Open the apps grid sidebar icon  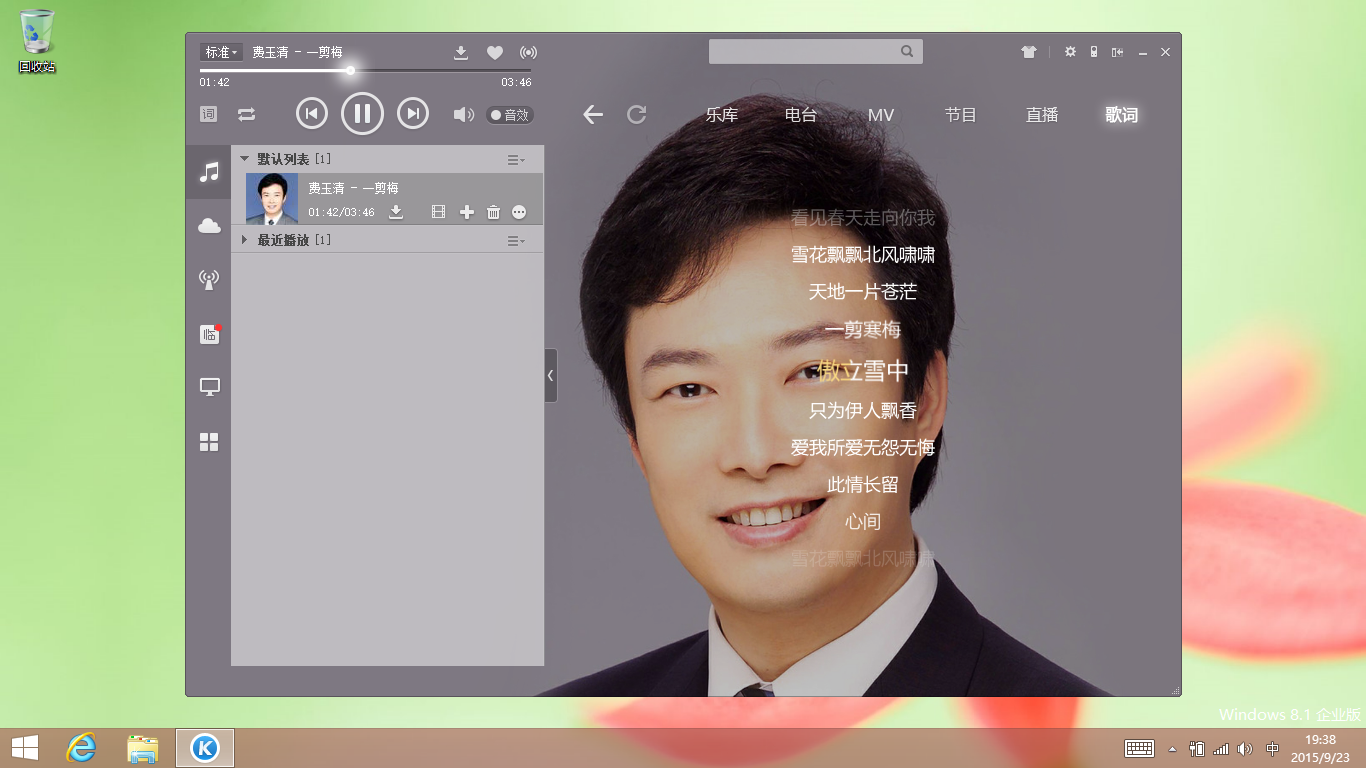click(x=209, y=442)
